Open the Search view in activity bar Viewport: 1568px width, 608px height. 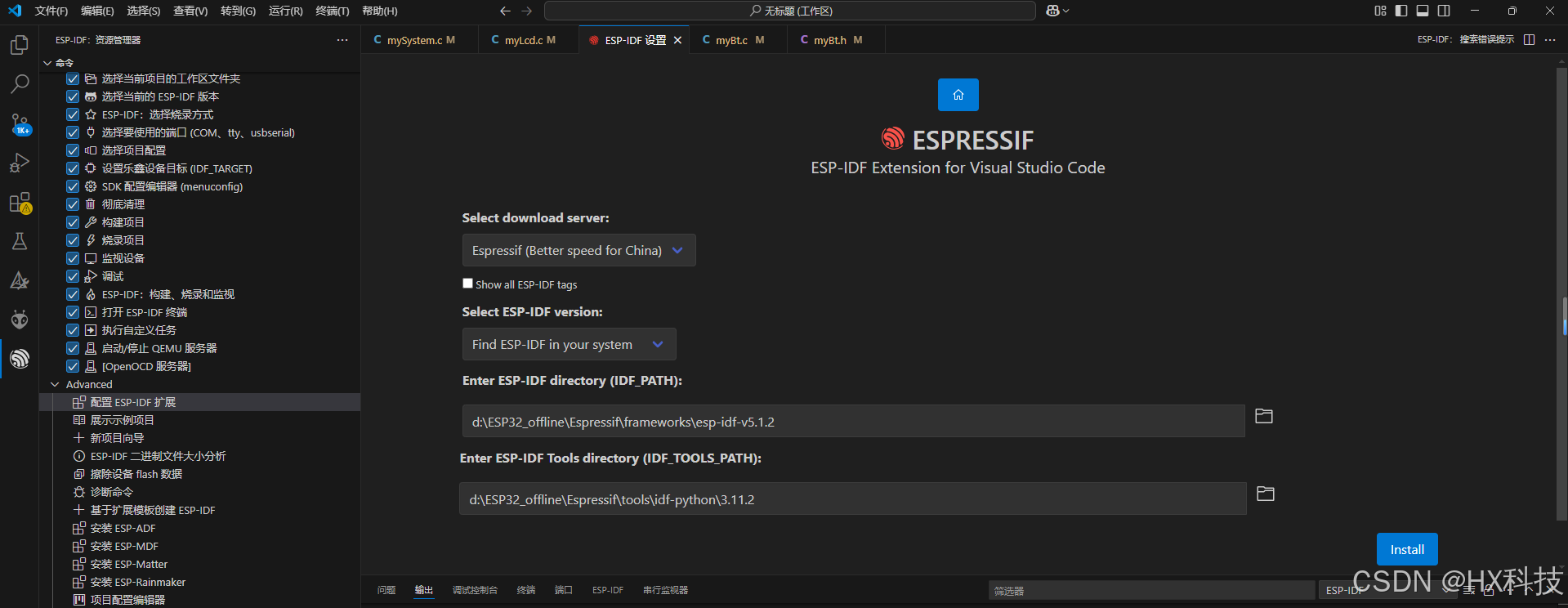pos(20,84)
